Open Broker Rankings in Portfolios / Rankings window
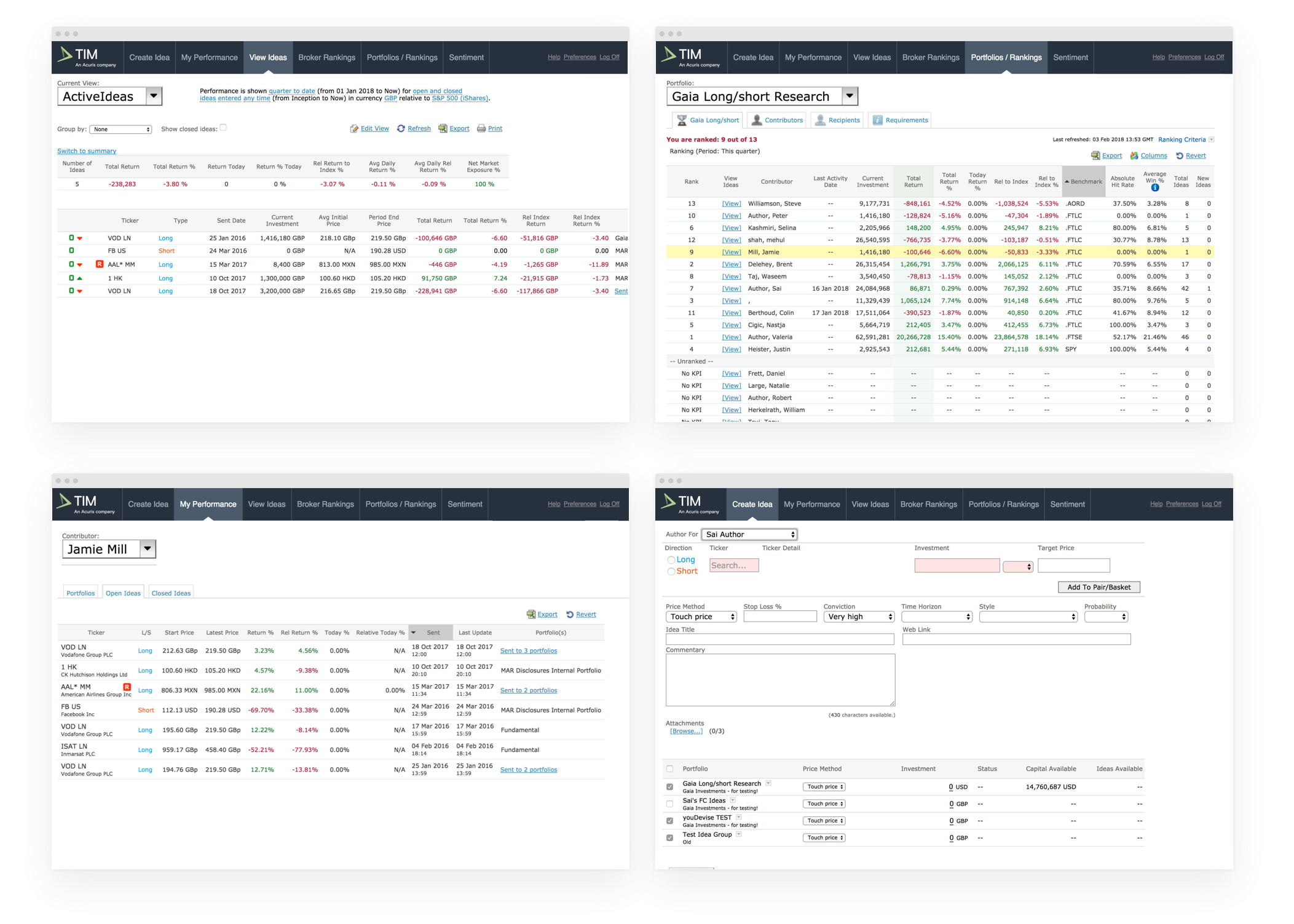Screen dimensions: 1294x924 [x=931, y=57]
